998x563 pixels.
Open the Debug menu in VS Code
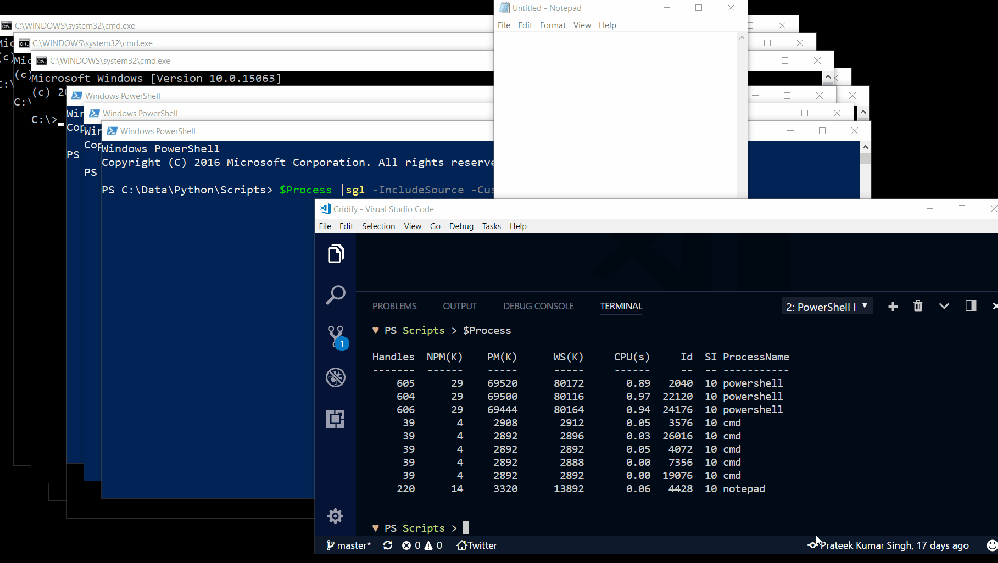[x=461, y=226]
